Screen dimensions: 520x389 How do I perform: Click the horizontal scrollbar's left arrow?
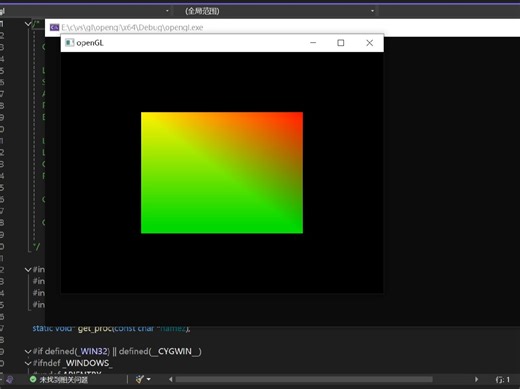[x=171, y=379]
